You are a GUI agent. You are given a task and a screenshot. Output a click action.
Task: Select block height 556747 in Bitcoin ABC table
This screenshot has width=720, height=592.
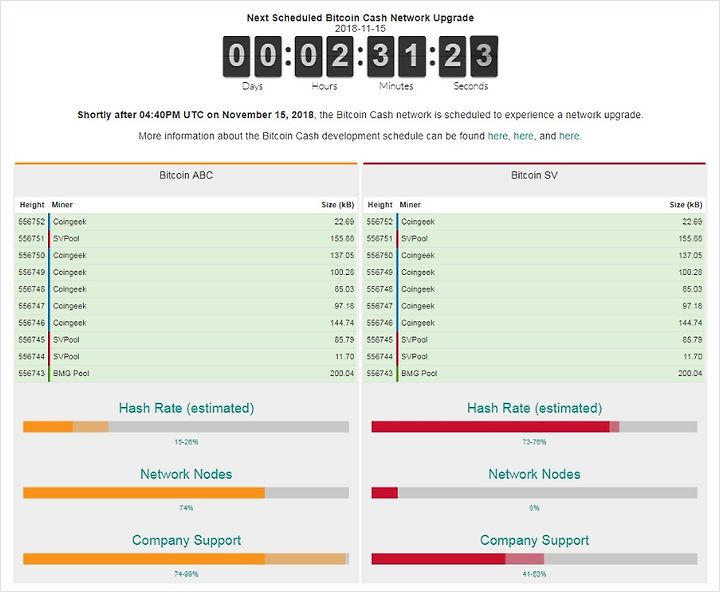coord(32,306)
